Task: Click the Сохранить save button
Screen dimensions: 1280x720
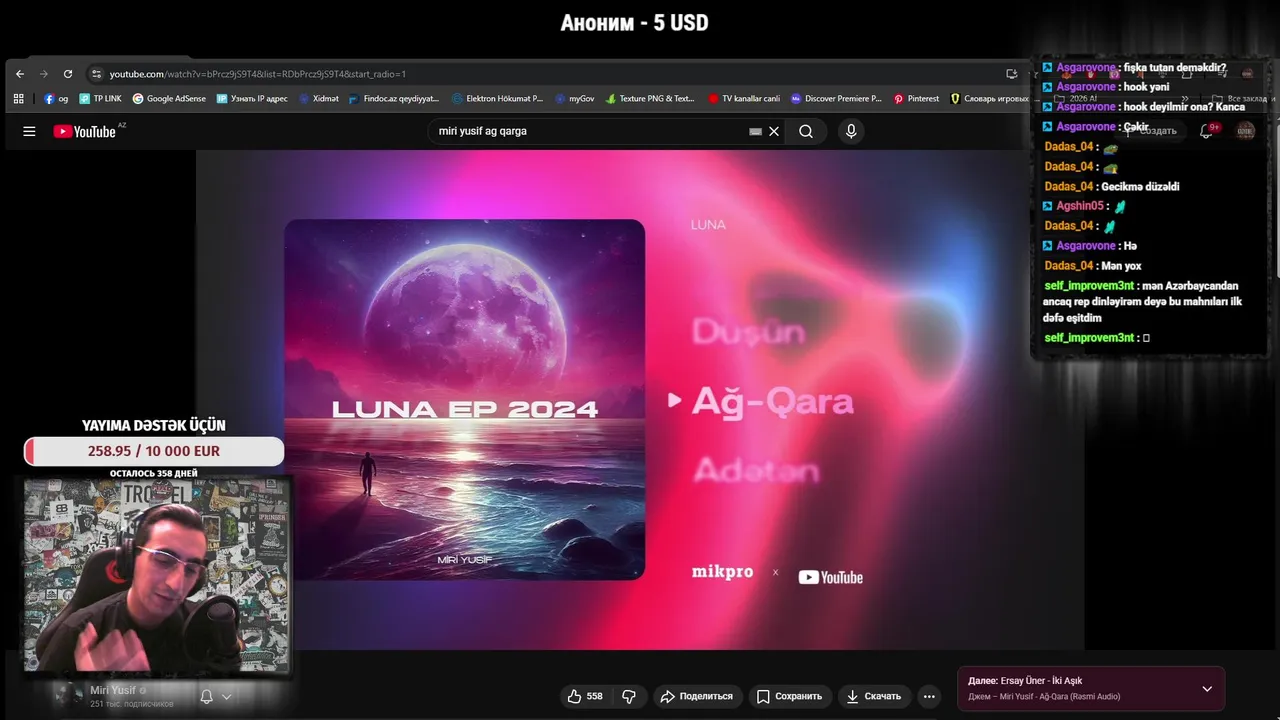Action: tap(789, 696)
